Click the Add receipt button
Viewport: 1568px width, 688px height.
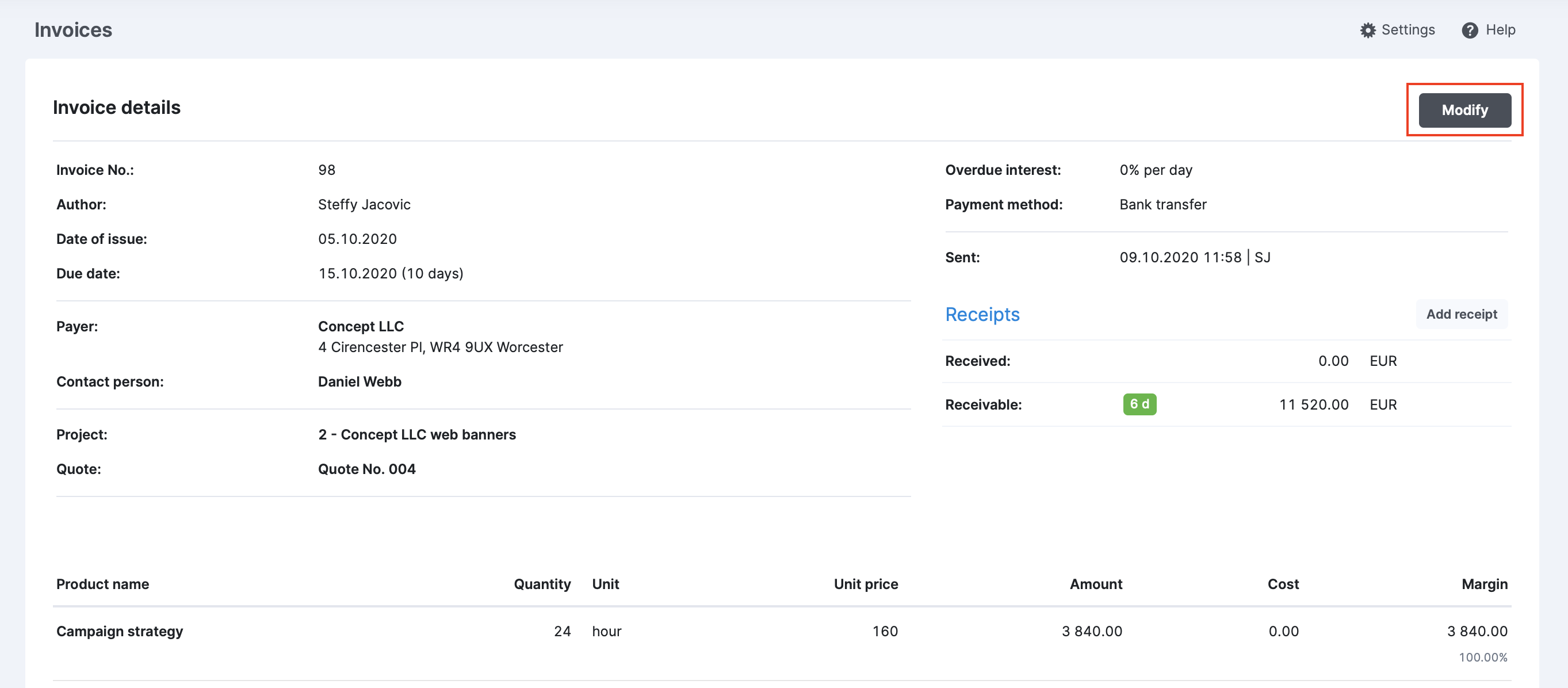[x=1461, y=314]
